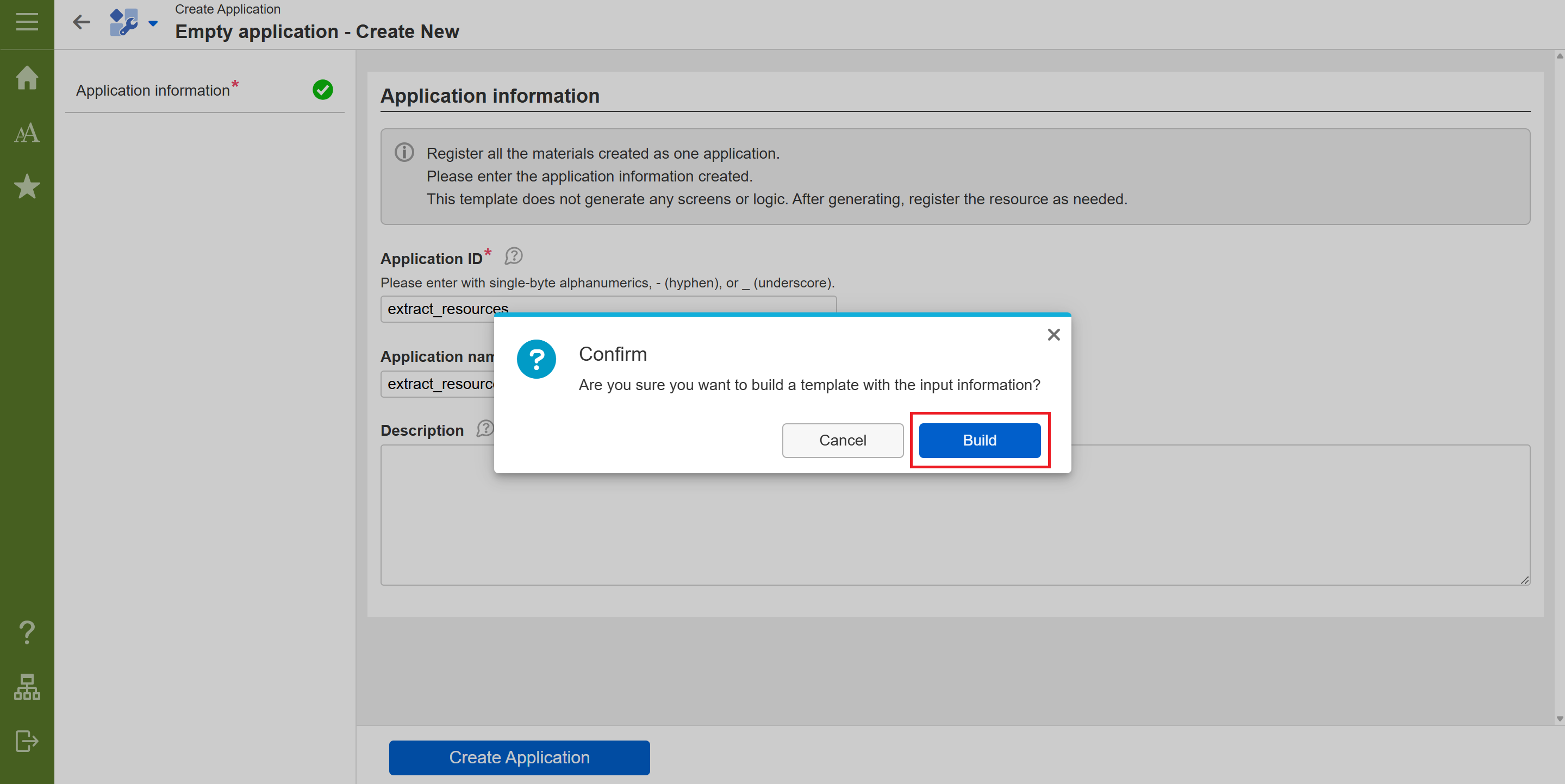
Task: Click the Description help bubble icon
Action: (484, 429)
